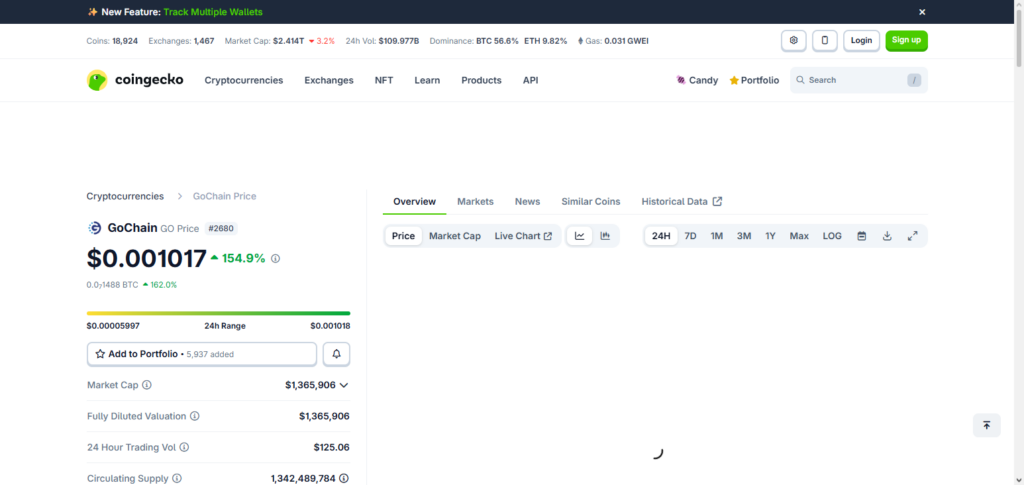Image resolution: width=1024 pixels, height=485 pixels.
Task: Click the price alert bell icon
Action: click(x=336, y=354)
